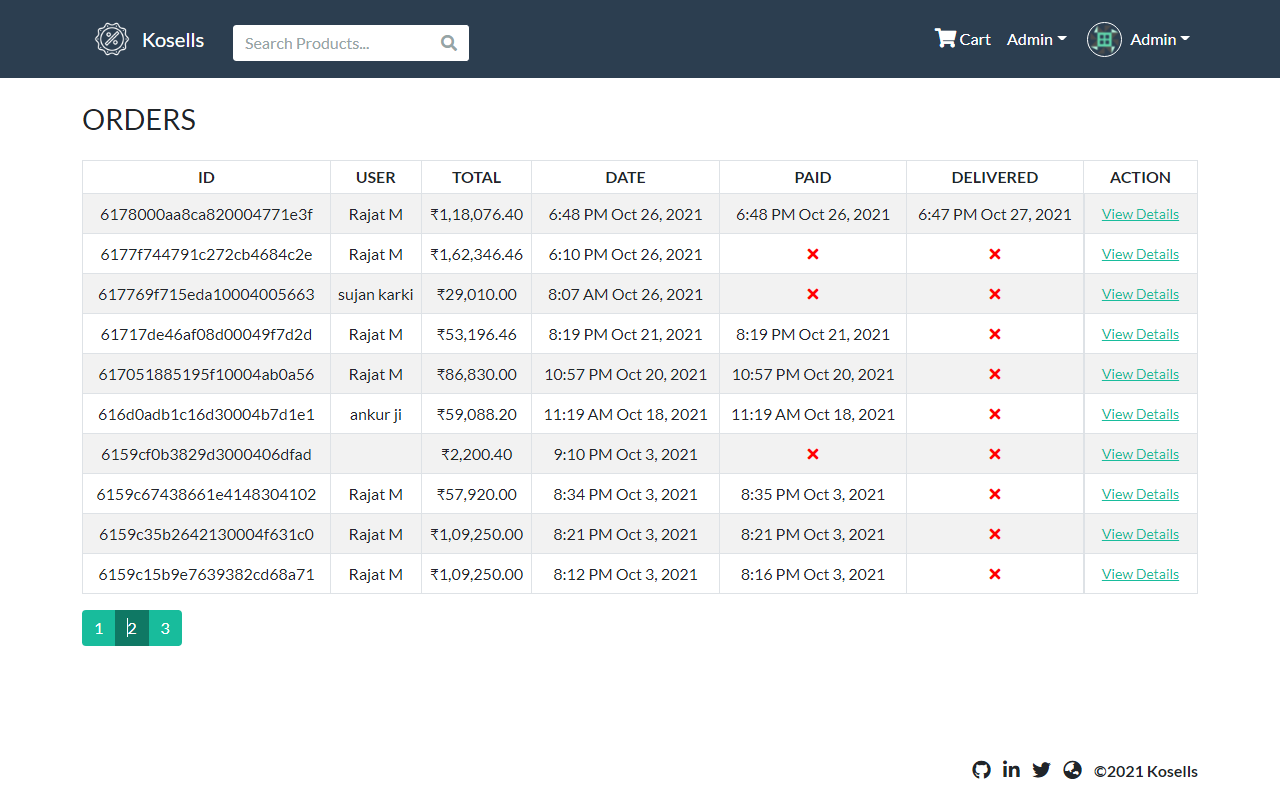The image size is (1280, 800).
Task: Click undelivered X for order 6159c35b2642130004f631c0
Action: click(995, 534)
